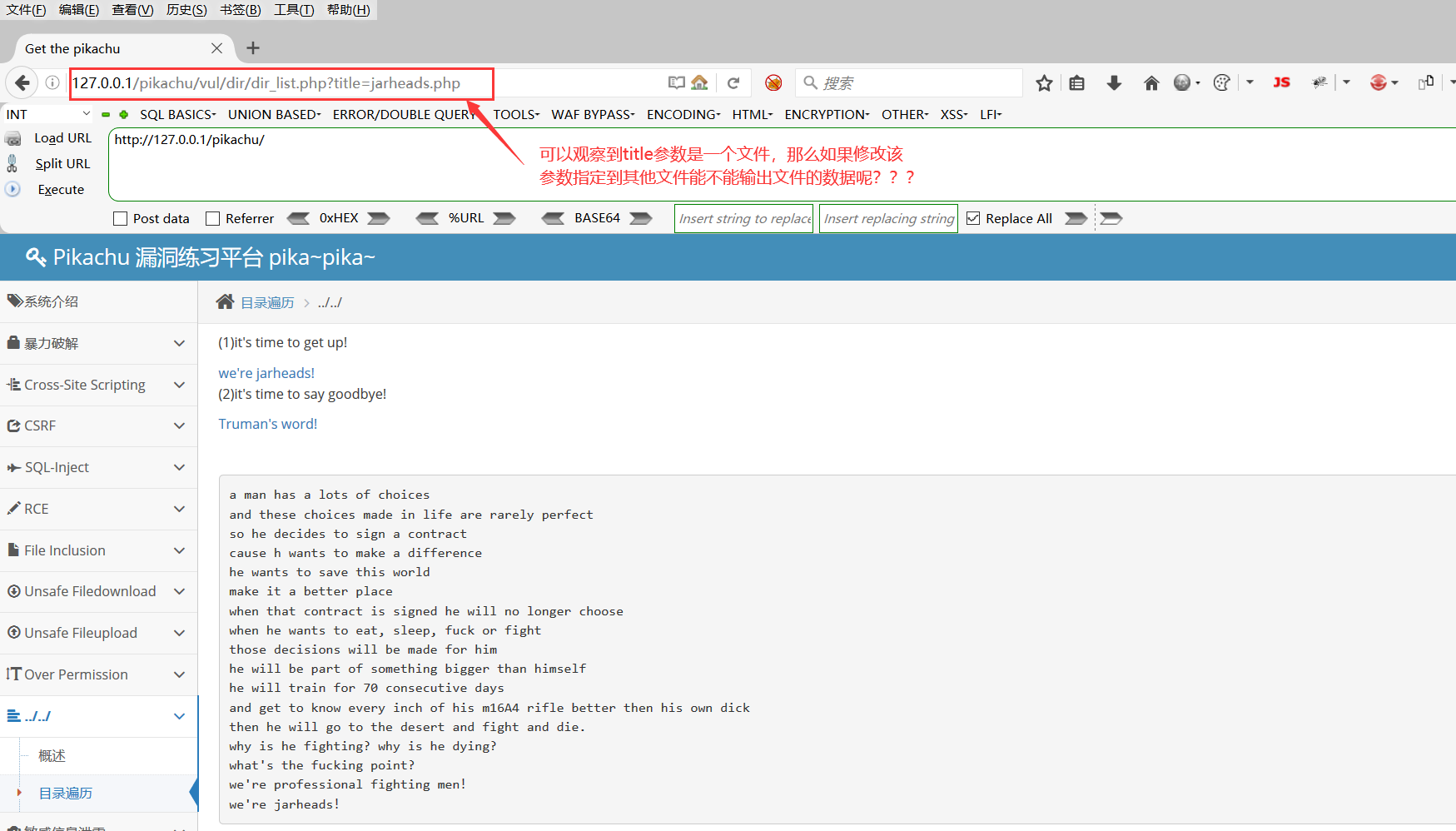Show site information for this page
This screenshot has height=831, width=1456.
(52, 82)
